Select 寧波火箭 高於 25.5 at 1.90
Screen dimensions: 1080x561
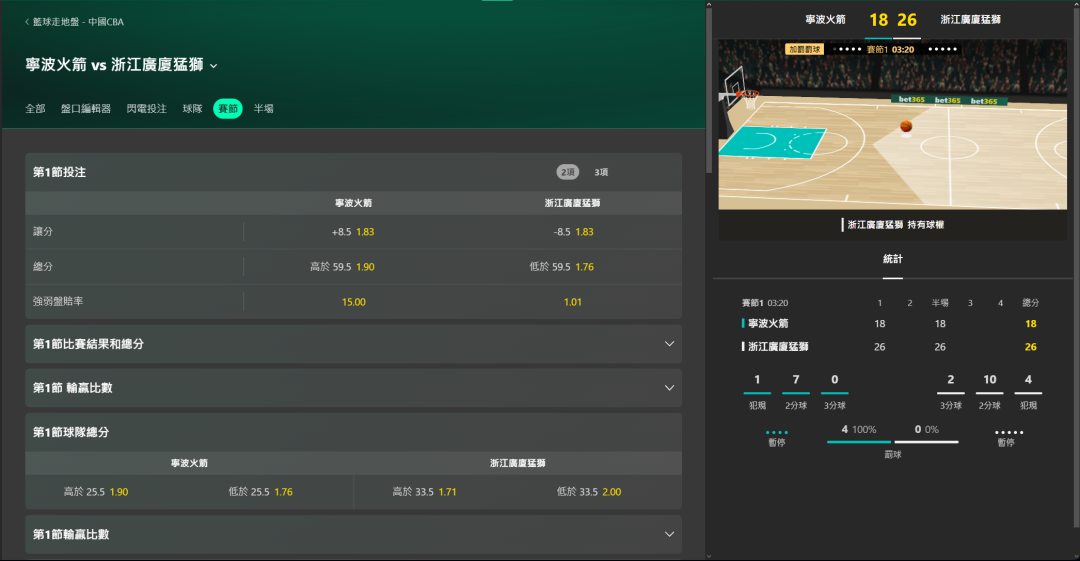point(96,492)
